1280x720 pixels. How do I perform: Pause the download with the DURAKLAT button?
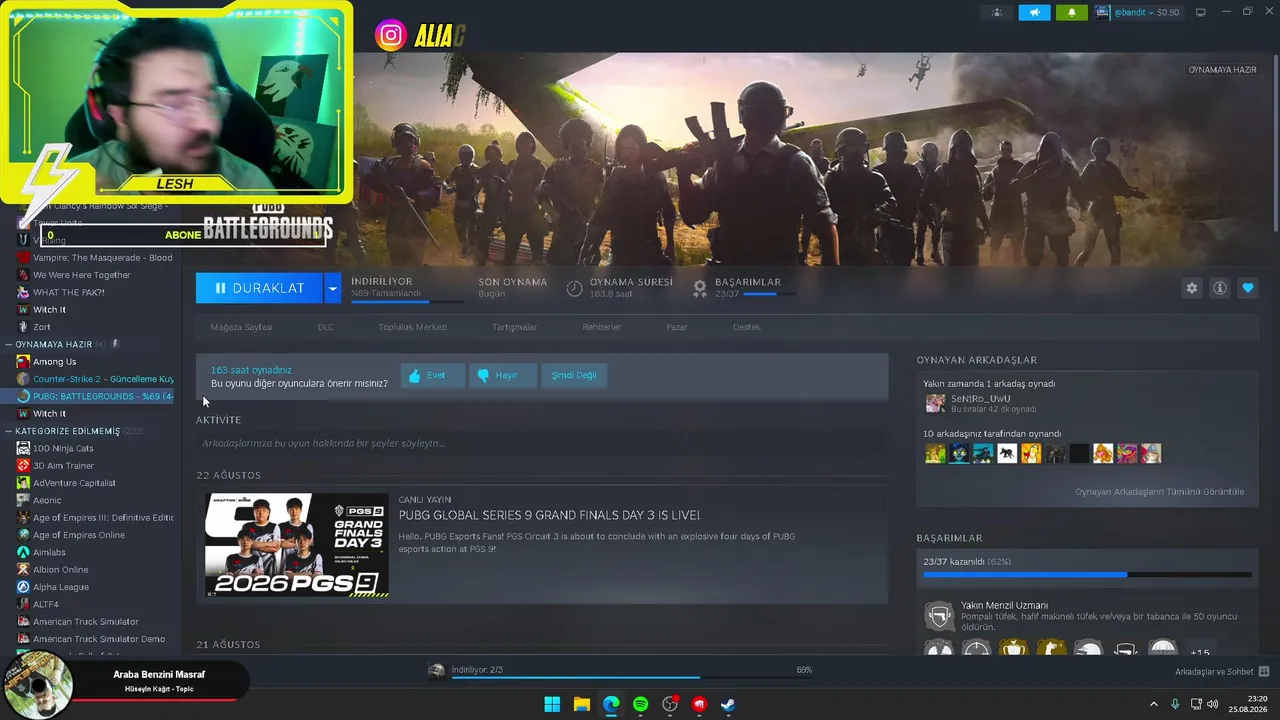point(259,288)
